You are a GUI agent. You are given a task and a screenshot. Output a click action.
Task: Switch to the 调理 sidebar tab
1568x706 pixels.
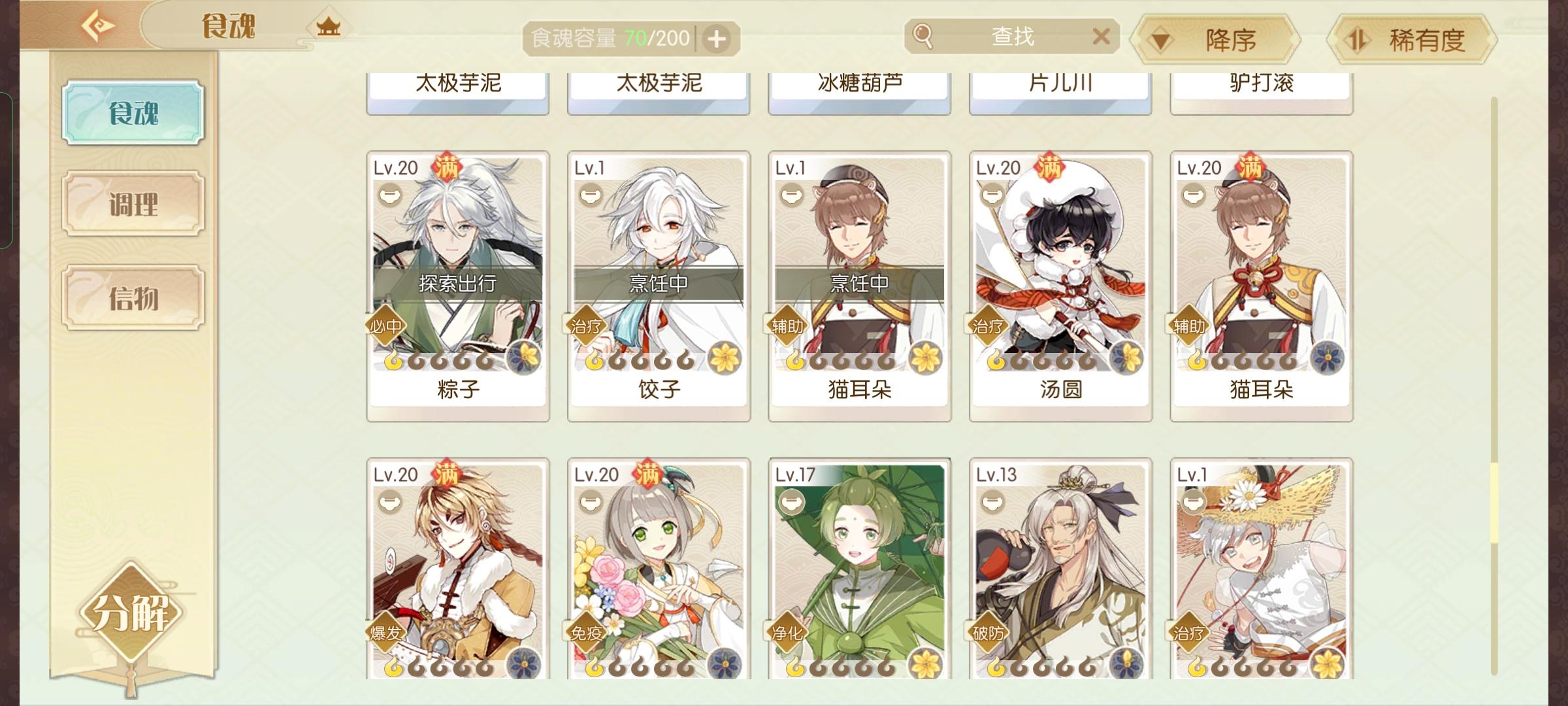[x=133, y=204]
